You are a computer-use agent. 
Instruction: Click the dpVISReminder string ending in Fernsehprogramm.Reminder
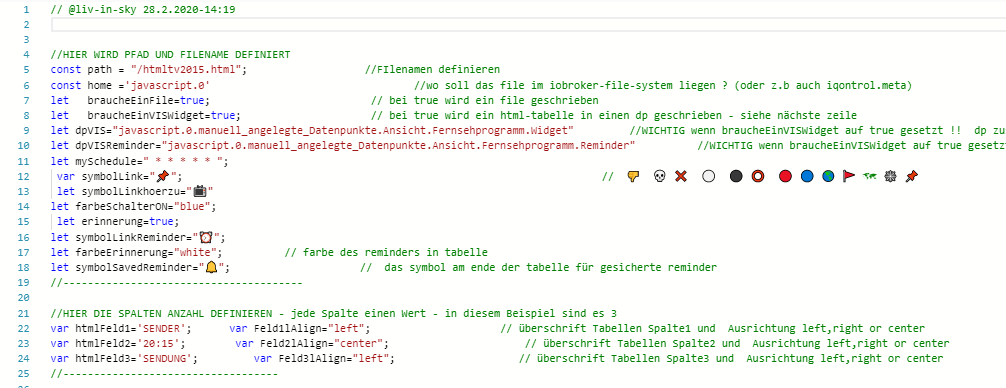pyautogui.click(x=398, y=146)
